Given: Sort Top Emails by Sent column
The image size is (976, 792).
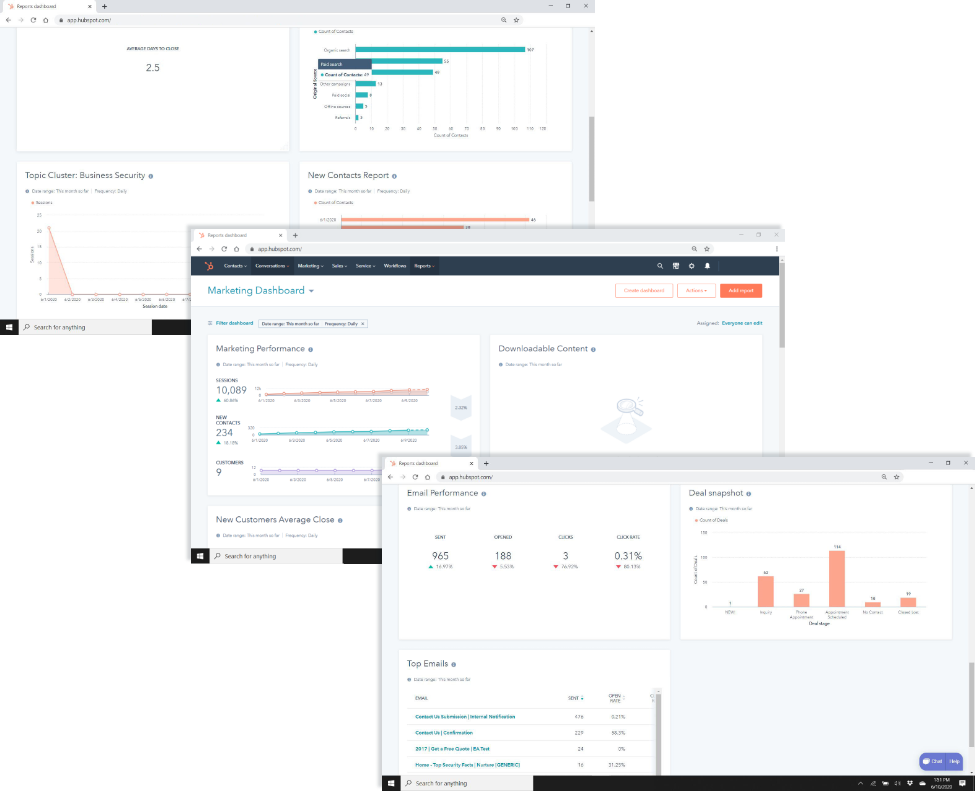Looking at the screenshot, I should [576, 698].
